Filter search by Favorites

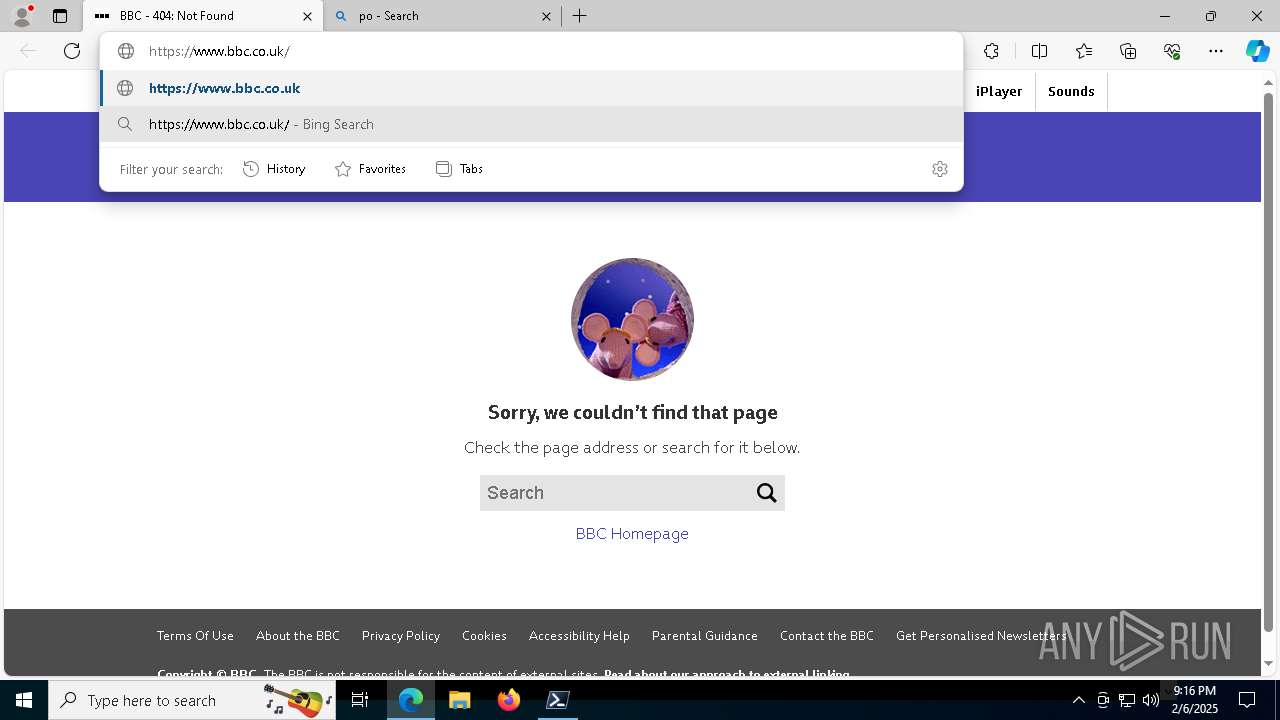[x=371, y=169]
